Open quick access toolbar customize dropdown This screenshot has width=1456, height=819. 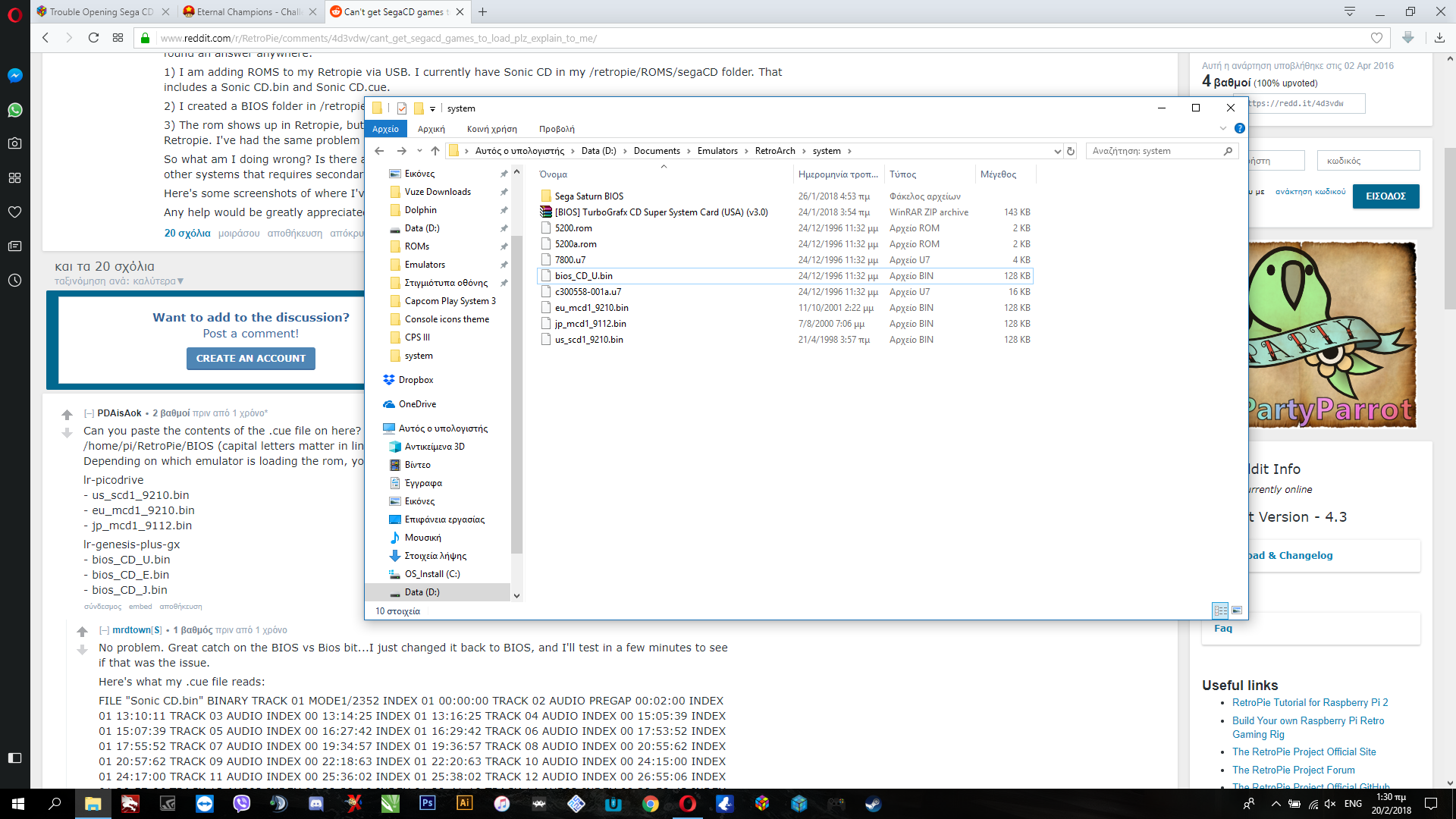coord(432,109)
